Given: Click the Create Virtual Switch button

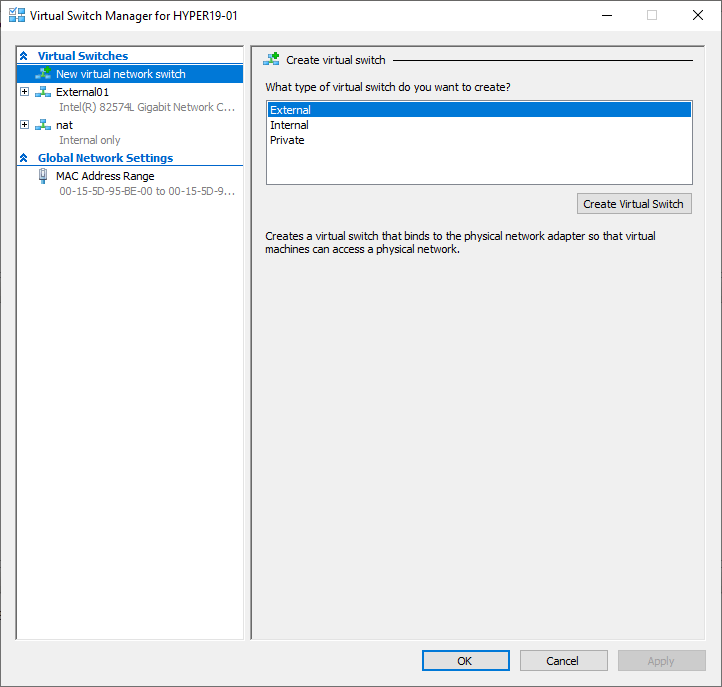Looking at the screenshot, I should (x=634, y=204).
